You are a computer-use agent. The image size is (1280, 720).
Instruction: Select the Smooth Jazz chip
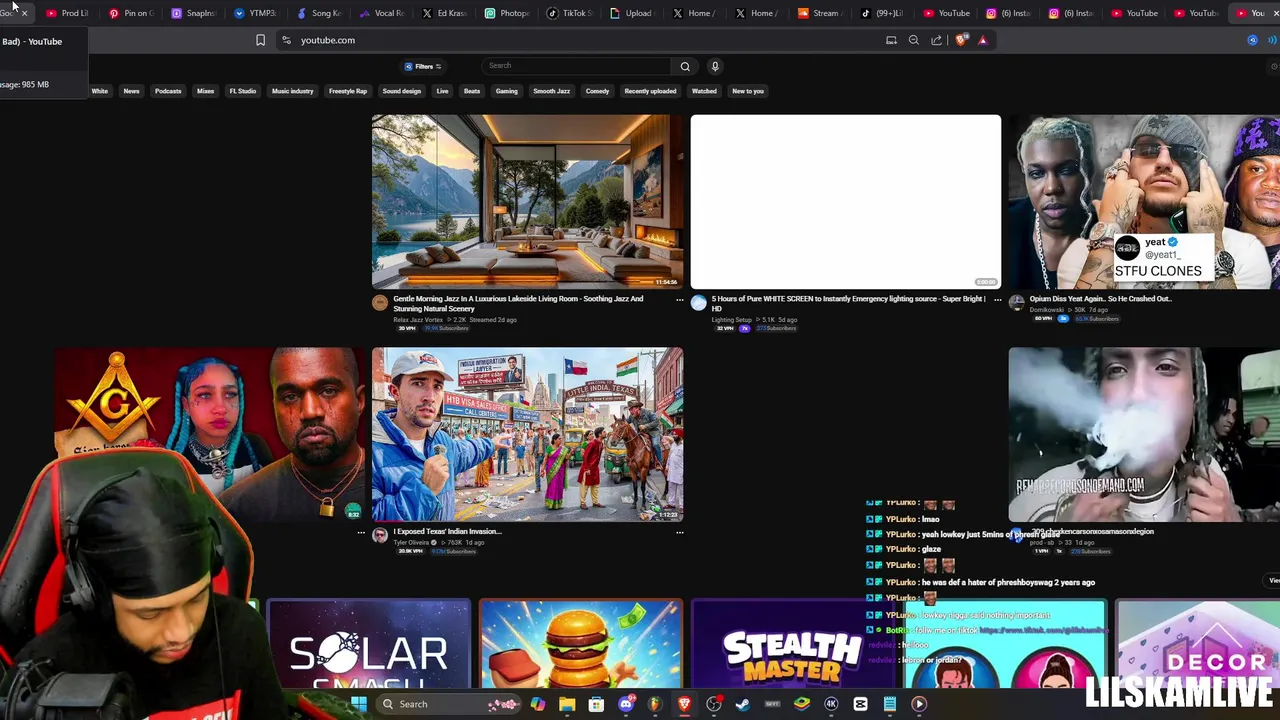tap(551, 91)
